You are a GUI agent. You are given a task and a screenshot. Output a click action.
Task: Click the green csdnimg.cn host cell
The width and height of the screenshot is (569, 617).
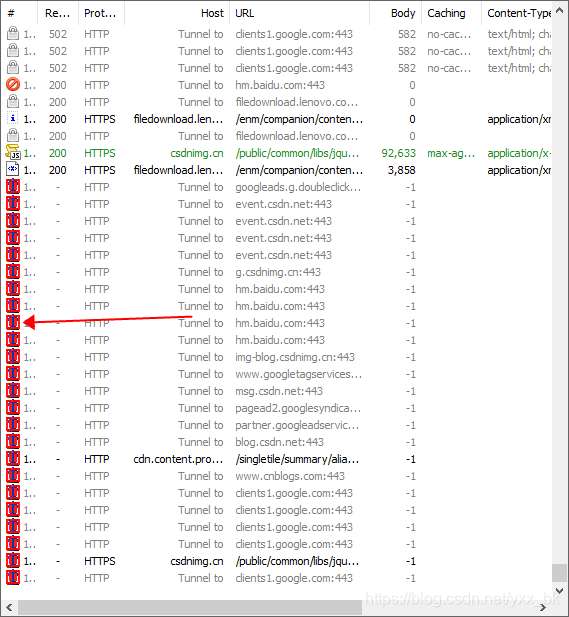(197, 153)
